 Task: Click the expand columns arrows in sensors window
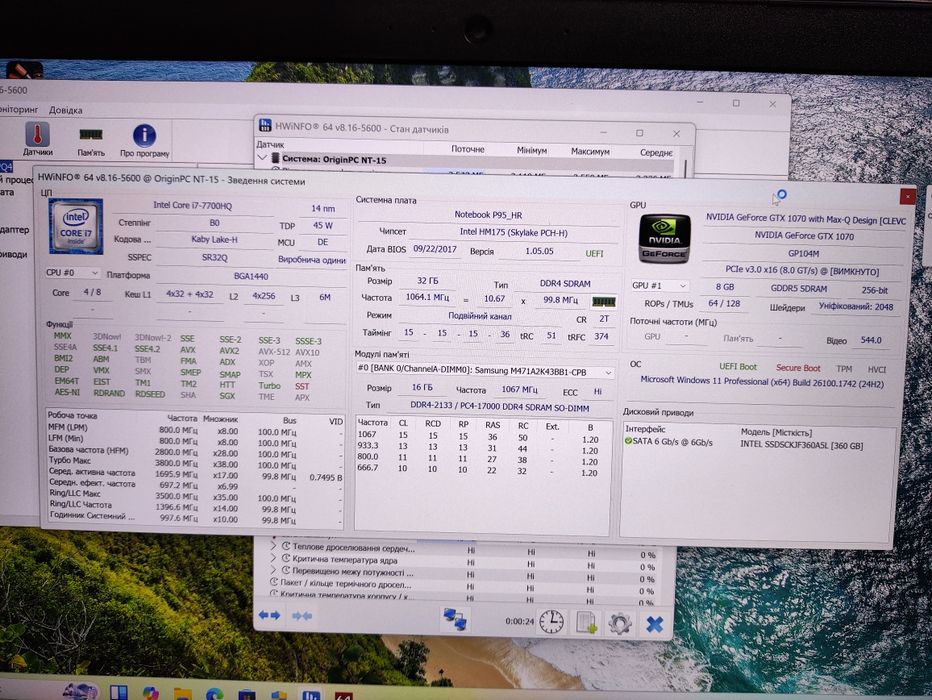[269, 616]
